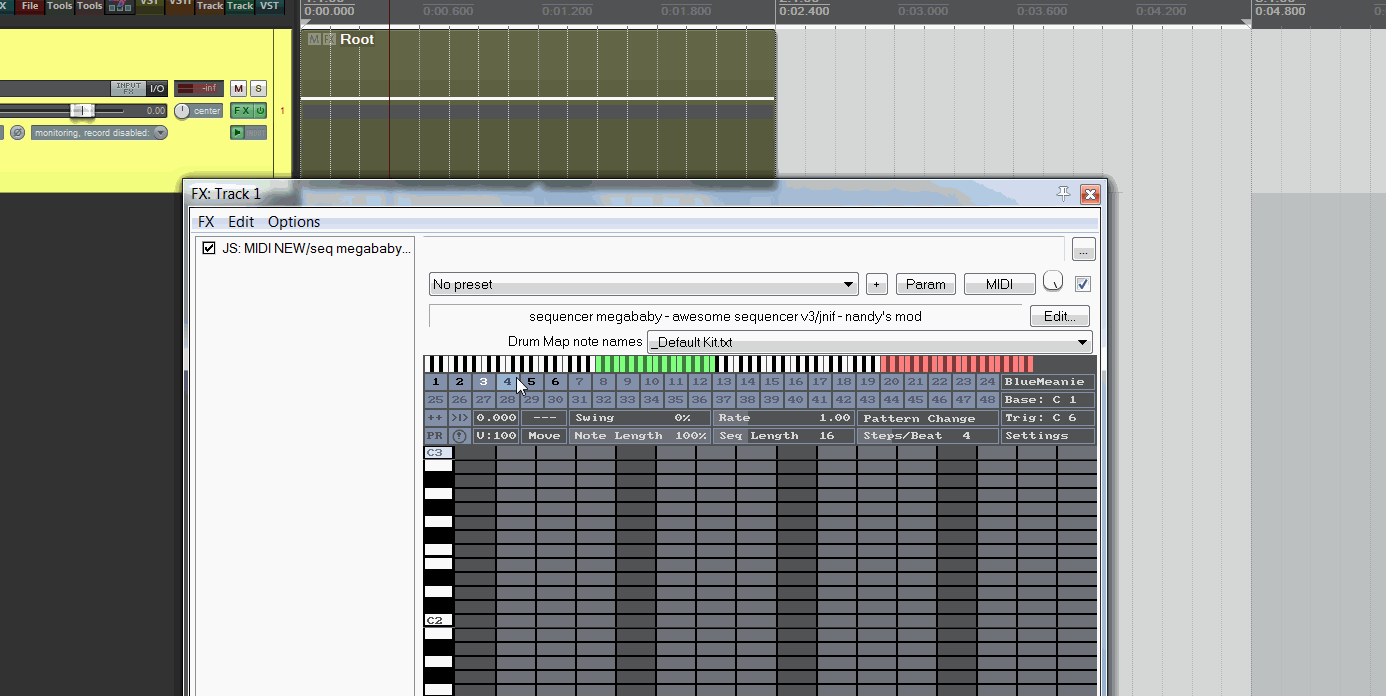The width and height of the screenshot is (1386, 696).
Task: Solo the track using S button
Action: point(258,89)
